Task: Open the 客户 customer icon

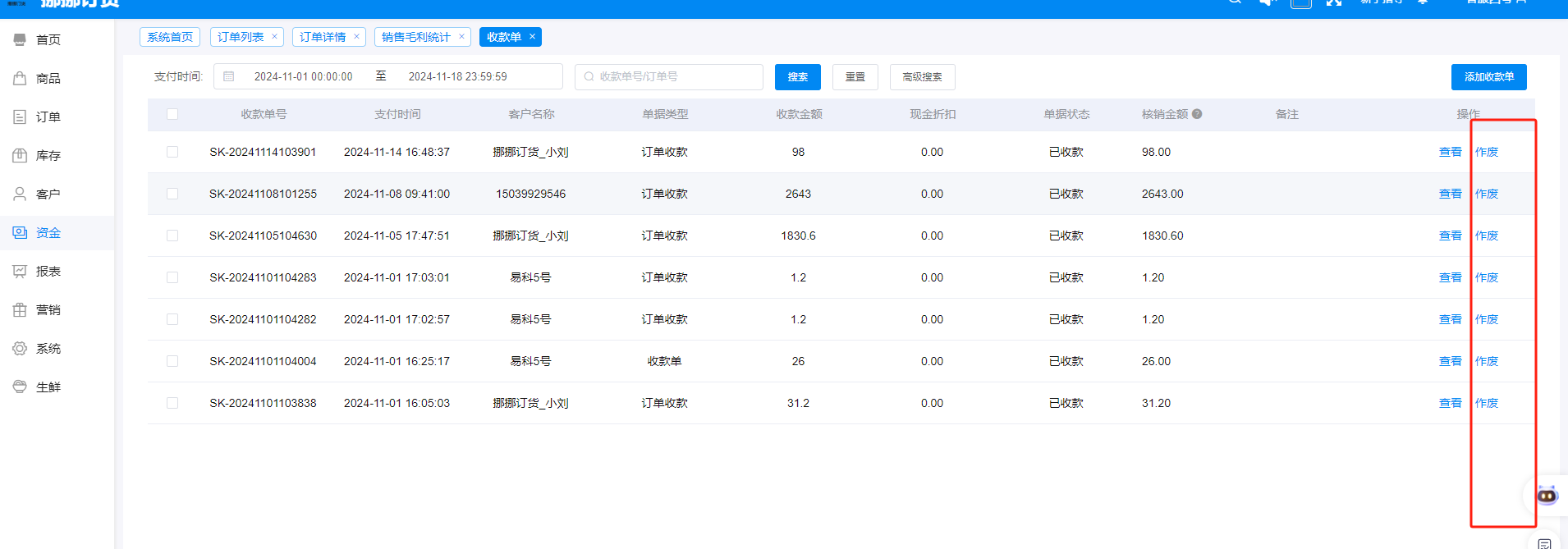Action: click(20, 194)
